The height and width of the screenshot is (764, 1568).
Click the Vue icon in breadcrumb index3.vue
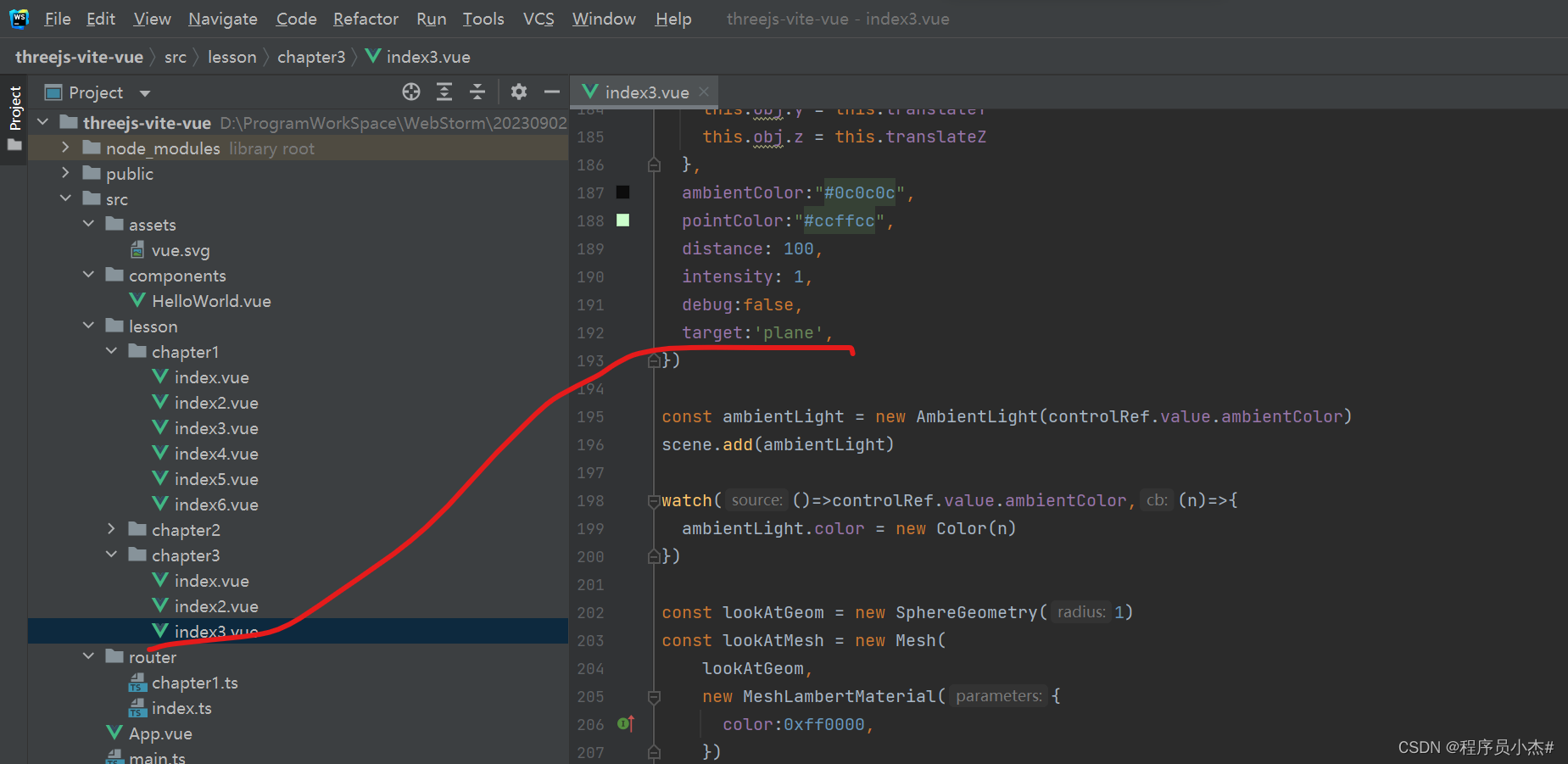(373, 56)
